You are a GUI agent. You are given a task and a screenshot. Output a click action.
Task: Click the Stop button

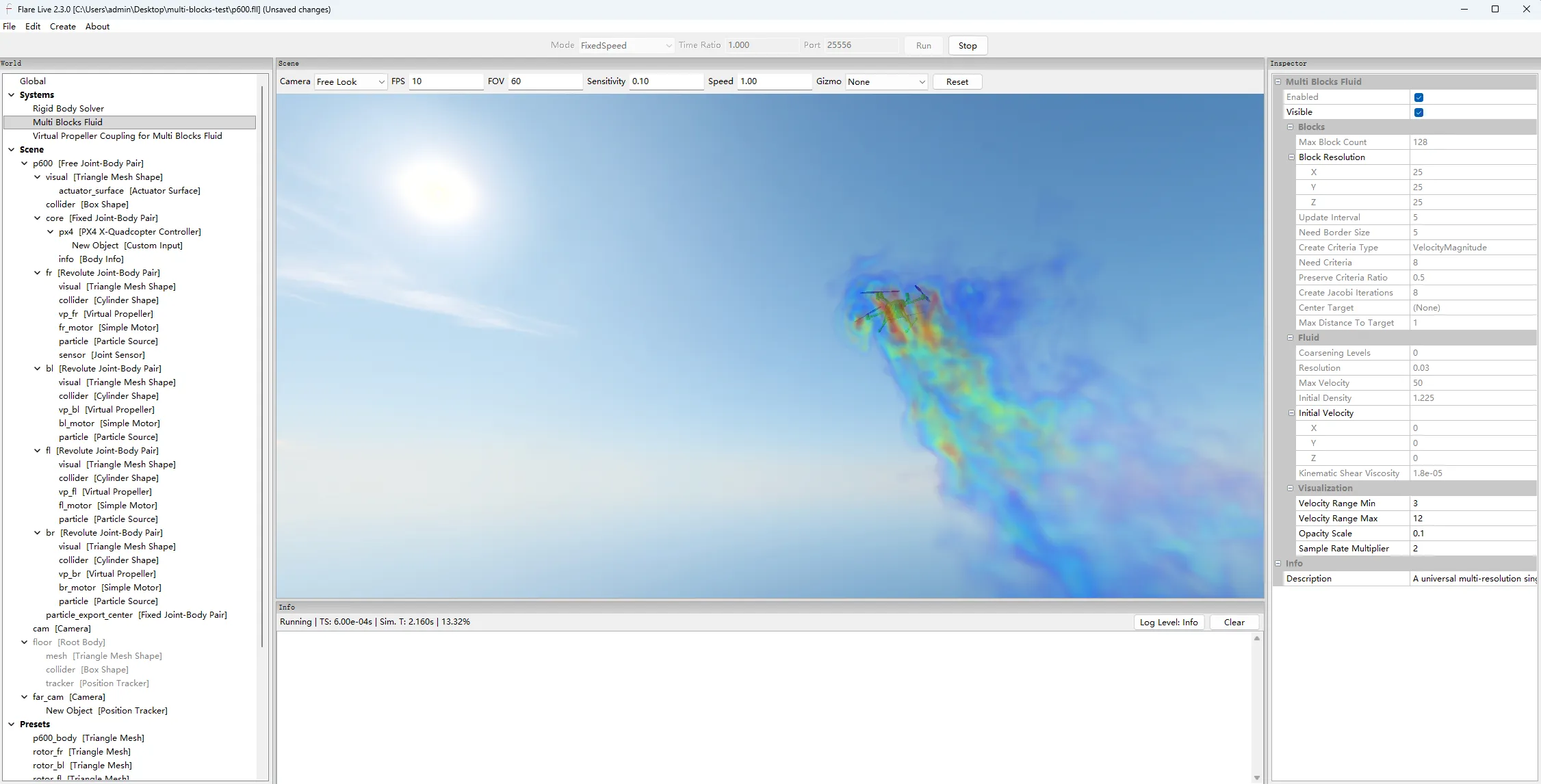(967, 45)
